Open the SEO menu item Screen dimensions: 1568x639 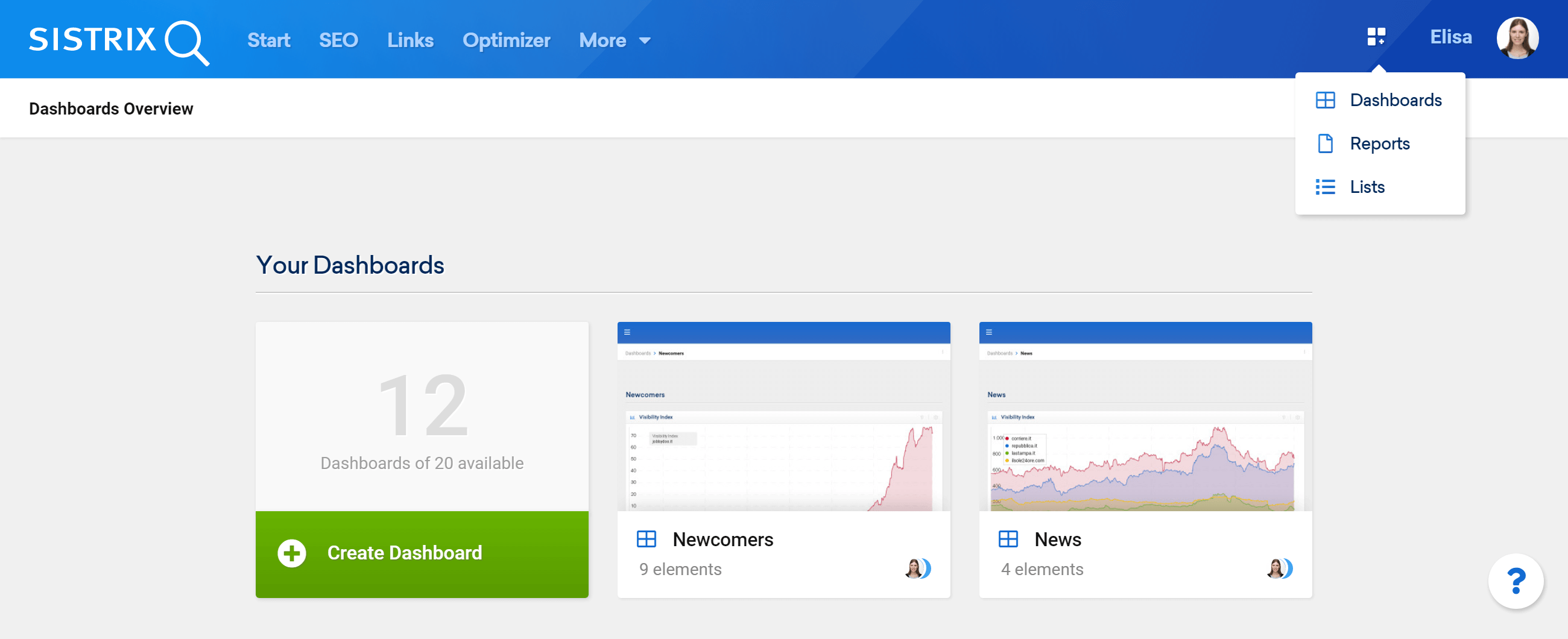click(338, 40)
